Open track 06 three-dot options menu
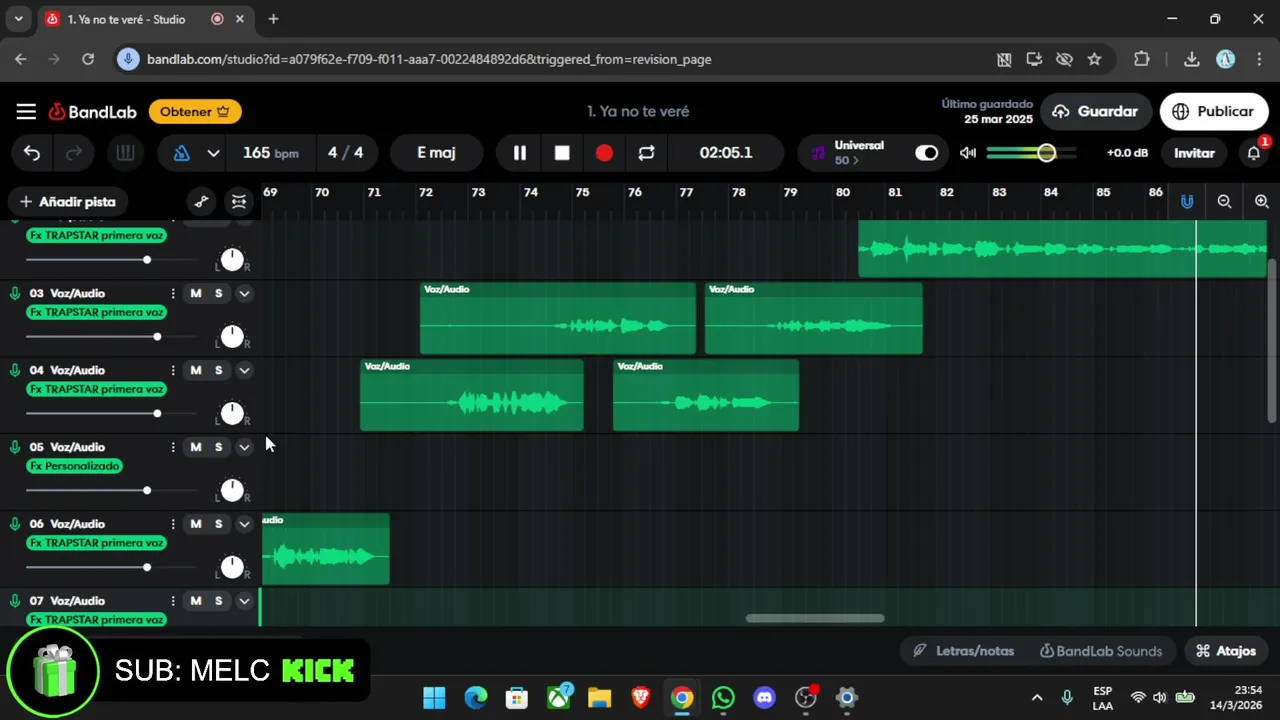 tap(173, 524)
